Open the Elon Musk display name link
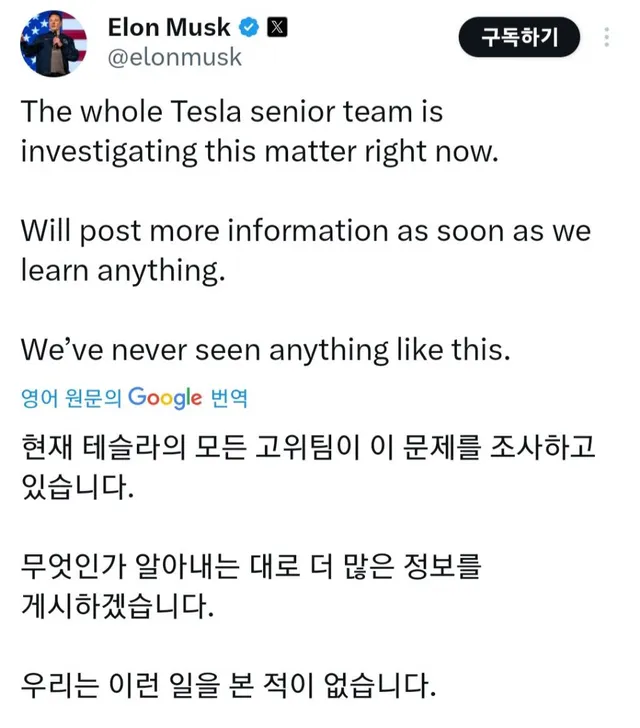The height and width of the screenshot is (728, 640). (x=169, y=28)
